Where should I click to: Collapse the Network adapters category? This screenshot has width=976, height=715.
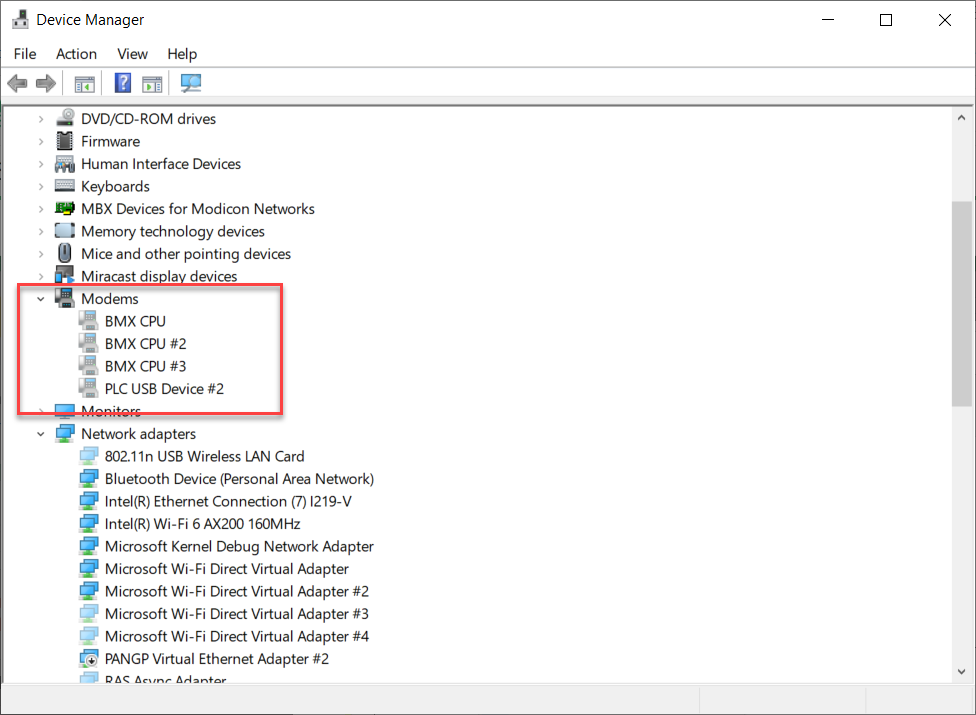point(41,434)
